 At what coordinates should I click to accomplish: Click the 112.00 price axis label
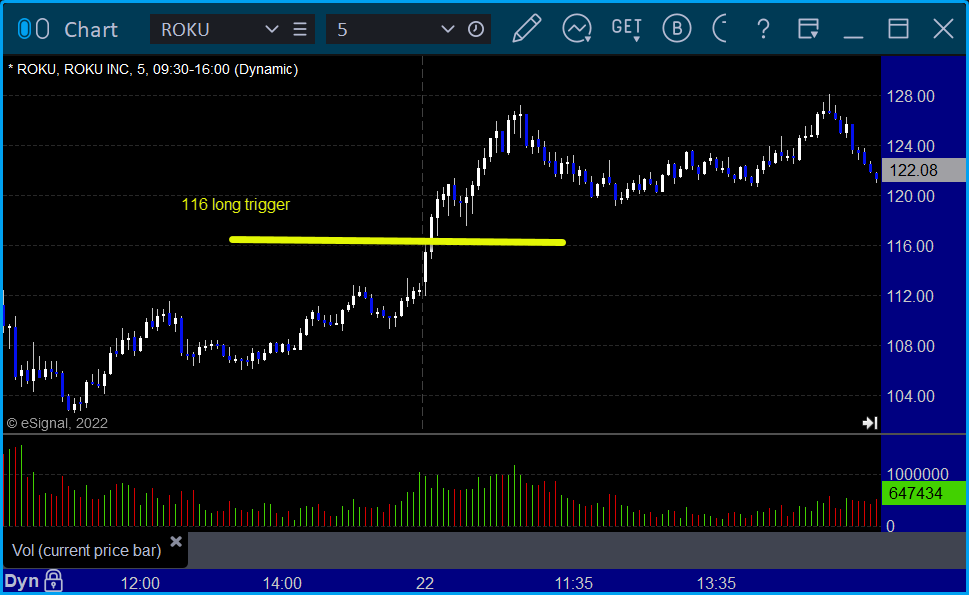point(910,297)
